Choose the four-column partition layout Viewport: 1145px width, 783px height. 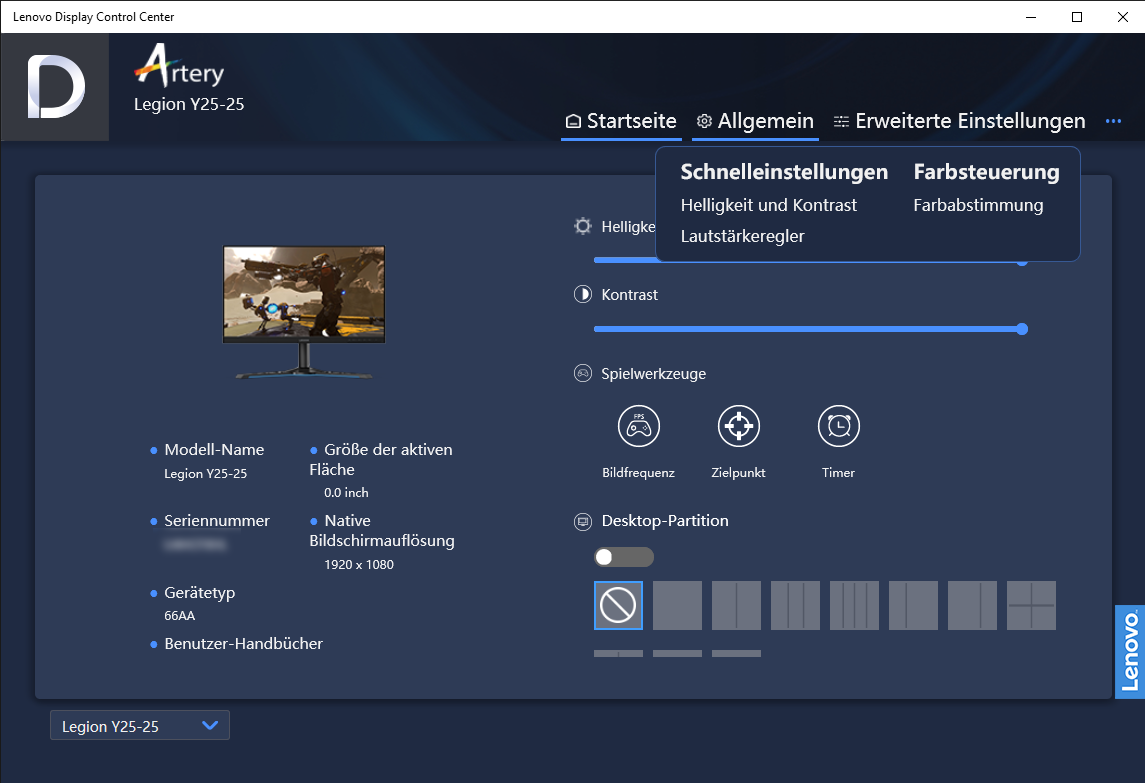(854, 606)
